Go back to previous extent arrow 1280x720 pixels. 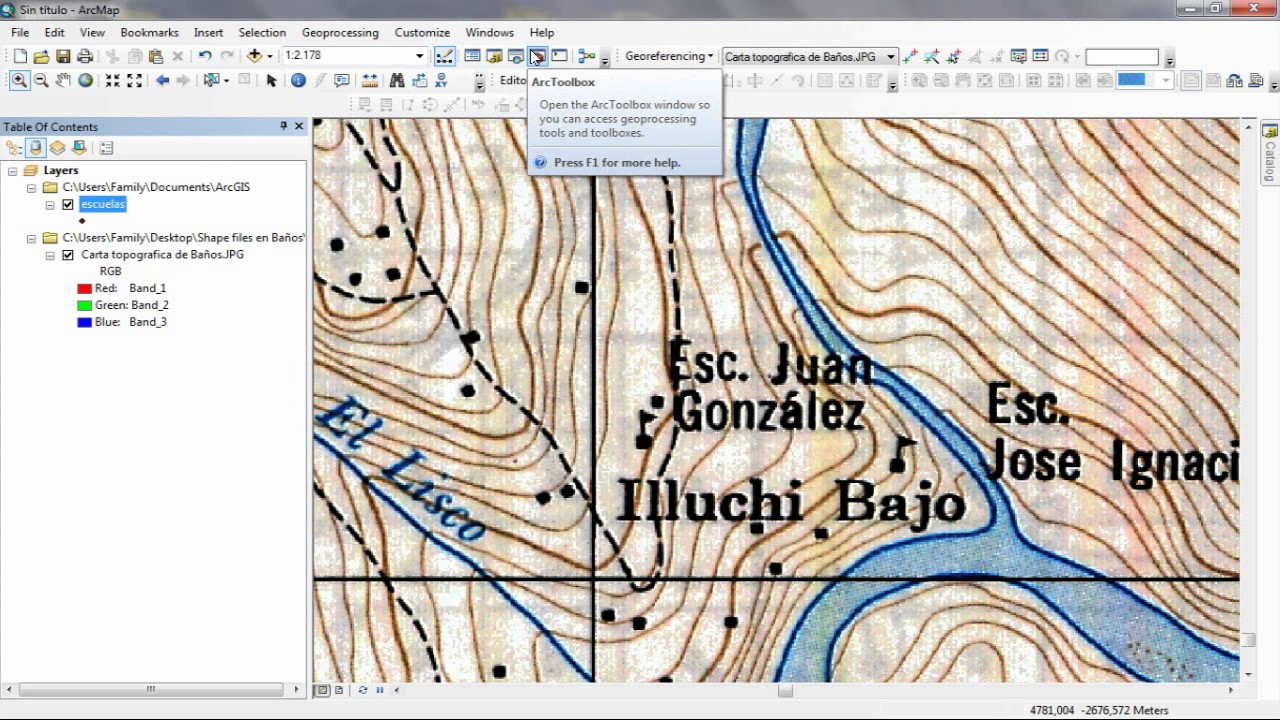pos(162,80)
